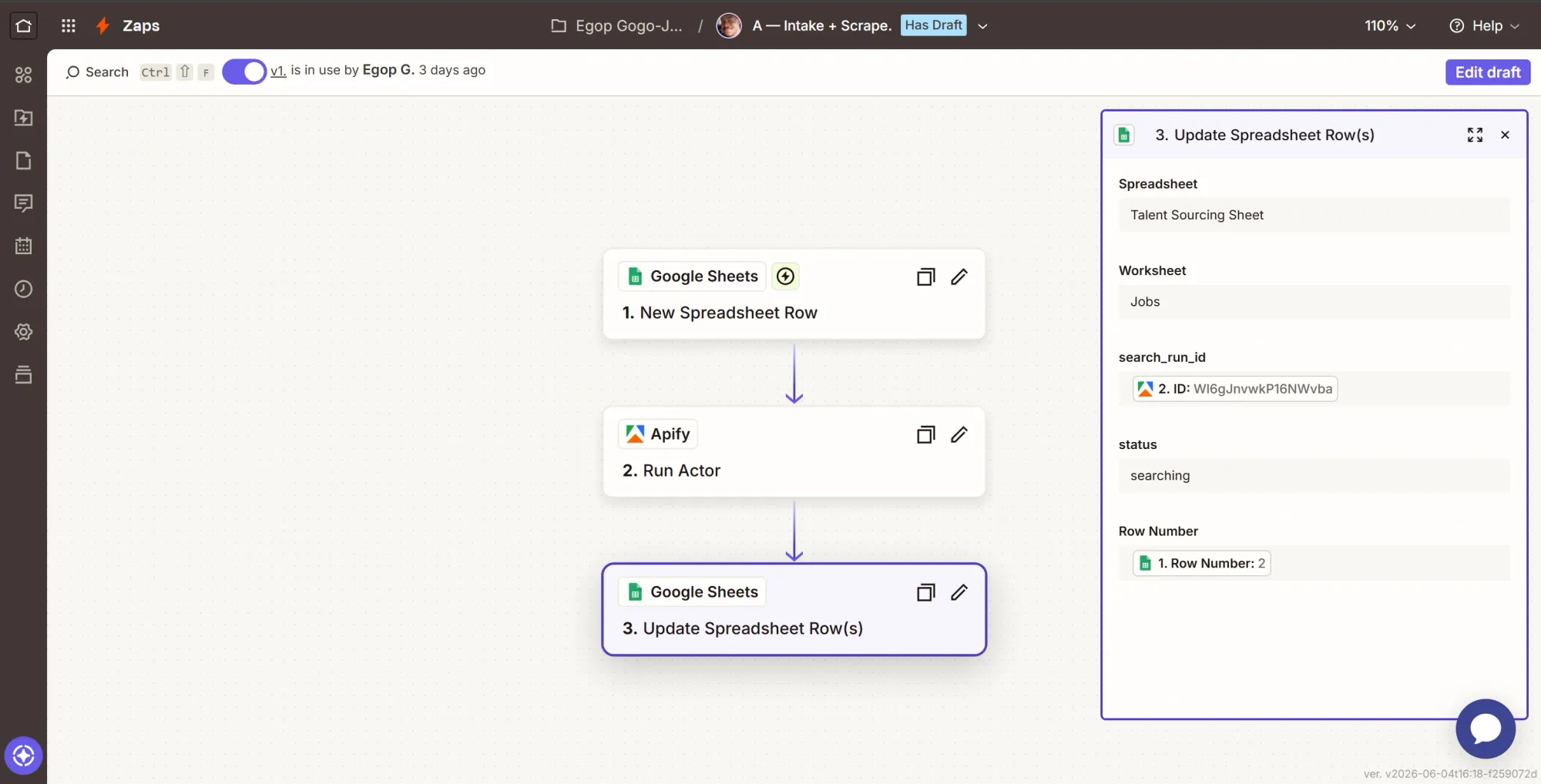Open the Egop Gogo-J... folder breadcrumb
Screen dimensions: 1541x784
629,26
